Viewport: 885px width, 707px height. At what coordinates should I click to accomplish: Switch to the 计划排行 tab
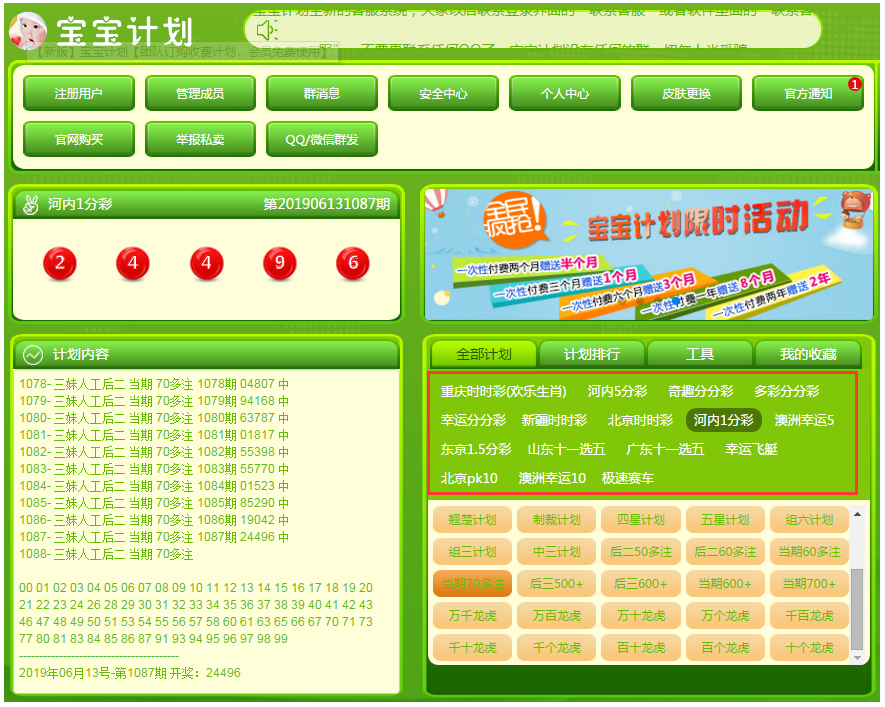click(x=591, y=354)
